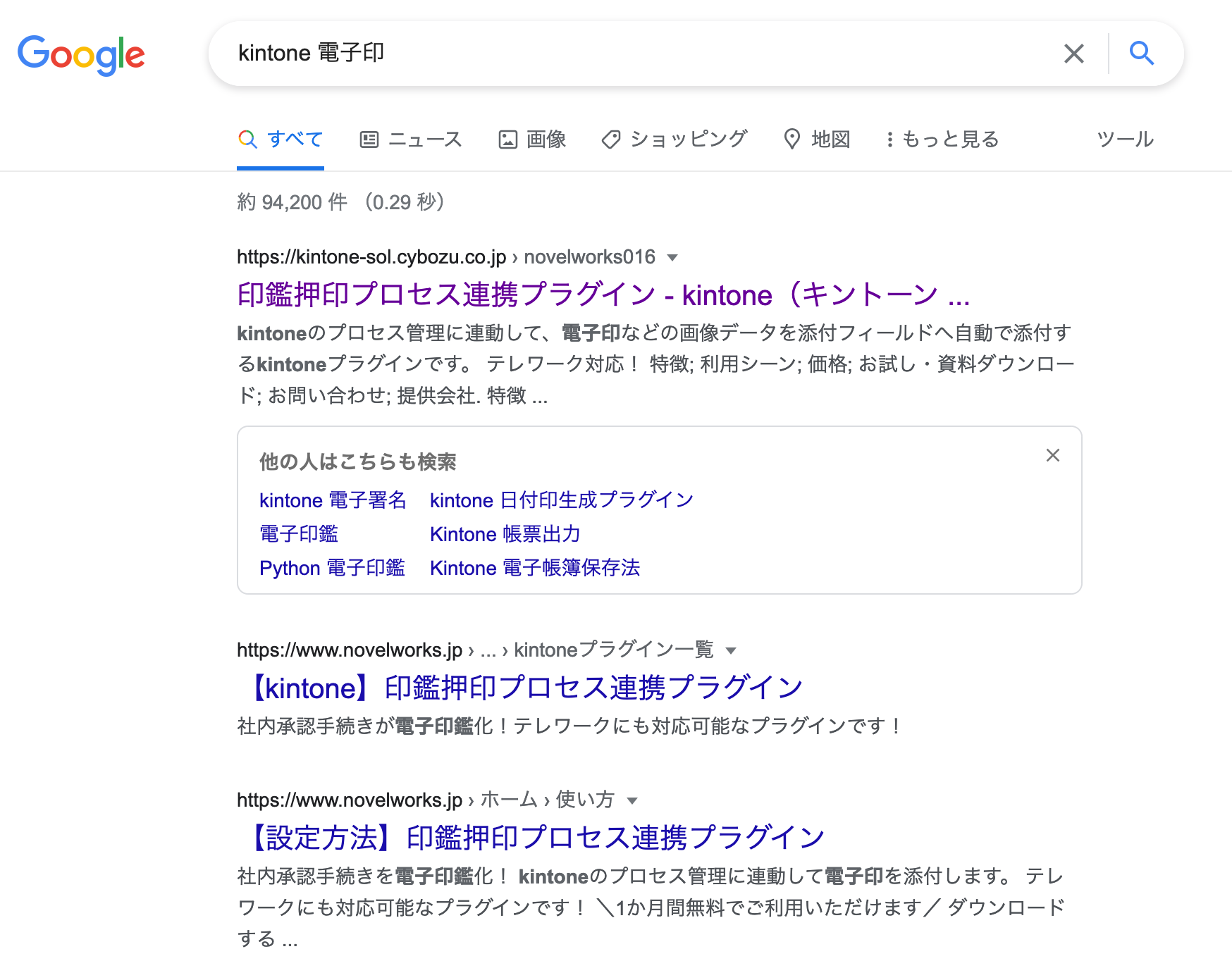Open the ツール options

[1126, 139]
